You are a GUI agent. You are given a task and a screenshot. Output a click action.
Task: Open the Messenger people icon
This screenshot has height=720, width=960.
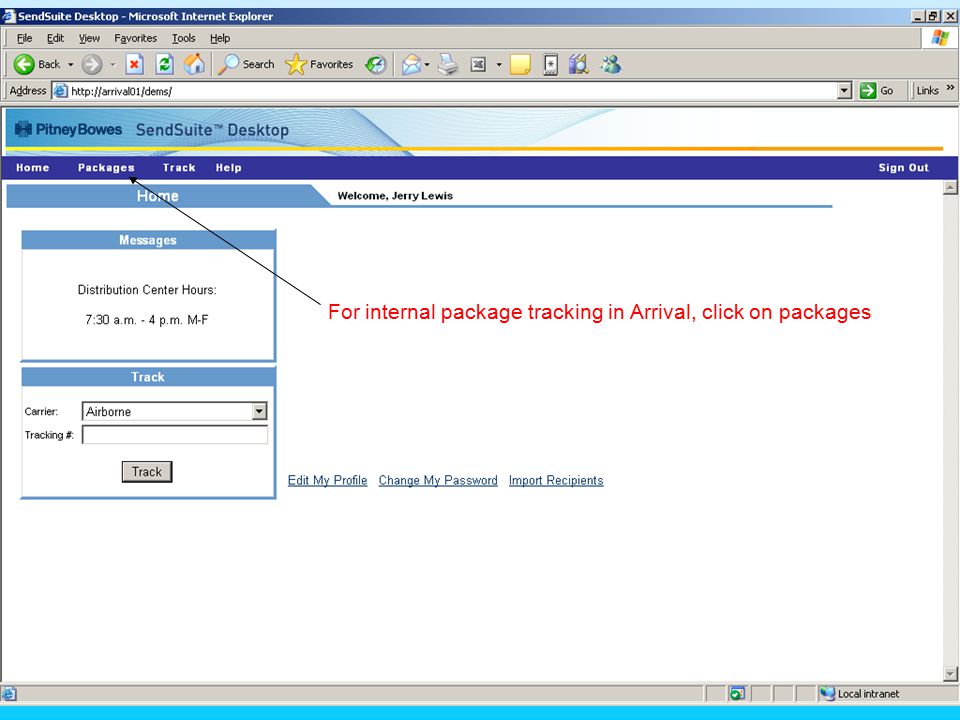[x=610, y=64]
